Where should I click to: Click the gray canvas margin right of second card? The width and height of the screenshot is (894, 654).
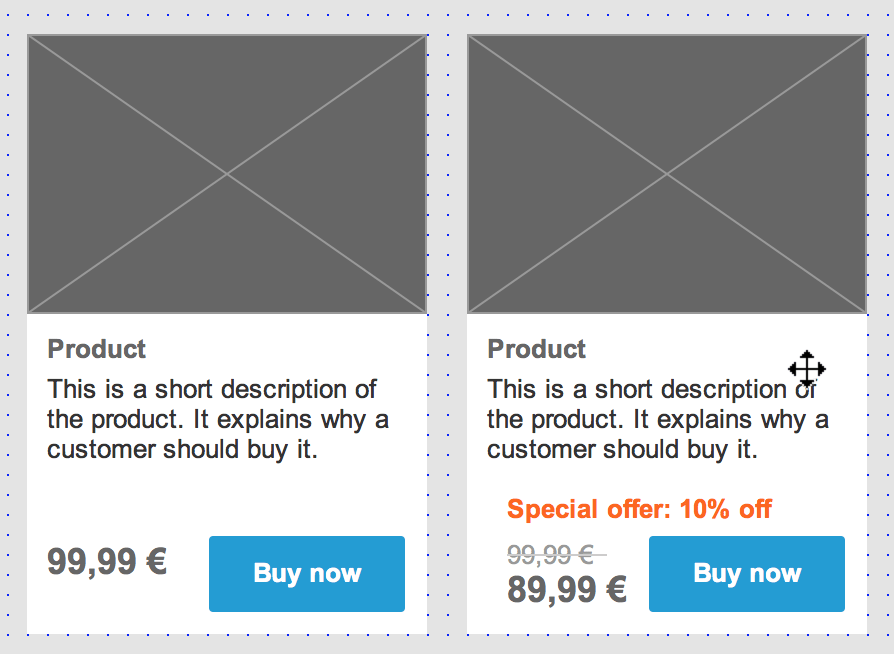pyautogui.click(x=880, y=330)
